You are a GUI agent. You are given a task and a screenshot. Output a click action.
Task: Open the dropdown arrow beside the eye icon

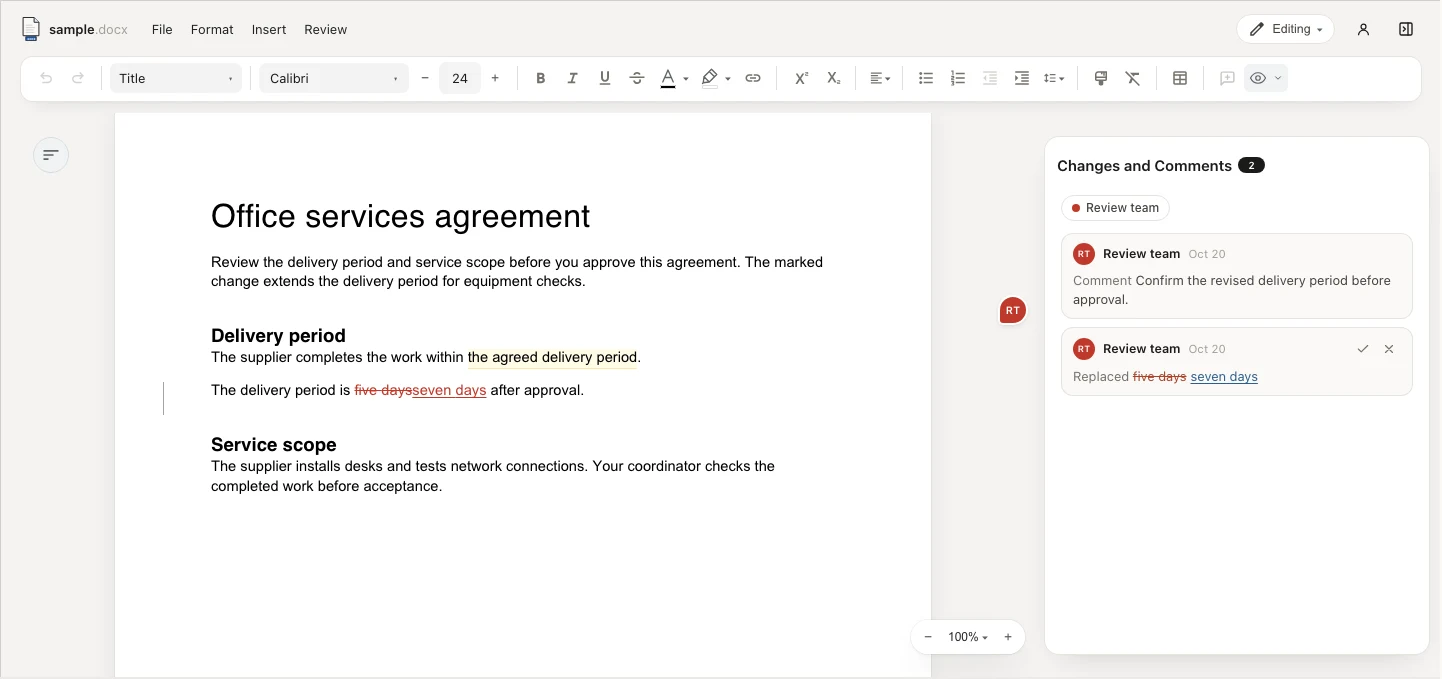tap(1278, 78)
